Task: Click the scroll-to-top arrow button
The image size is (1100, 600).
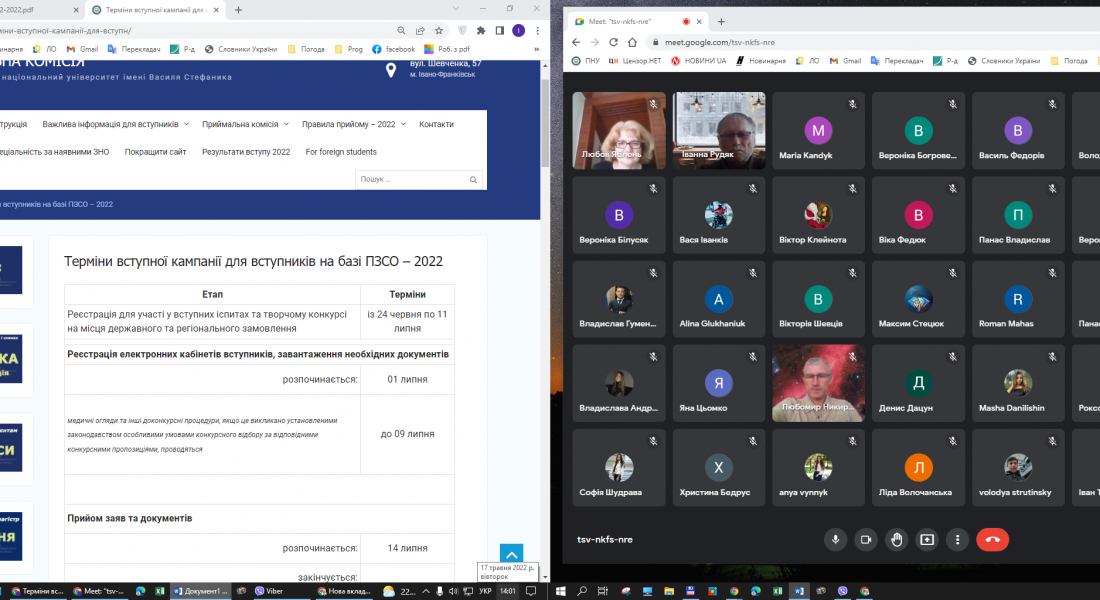Action: click(511, 555)
